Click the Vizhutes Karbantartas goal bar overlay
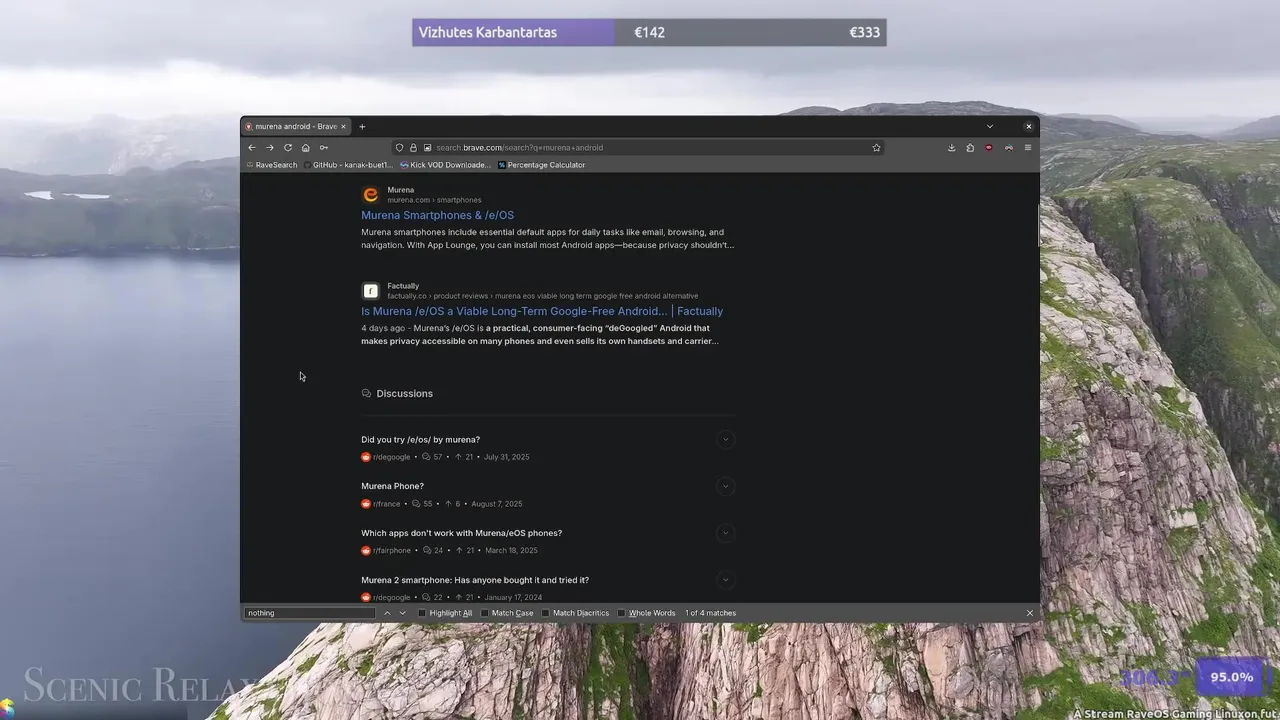 649,32
